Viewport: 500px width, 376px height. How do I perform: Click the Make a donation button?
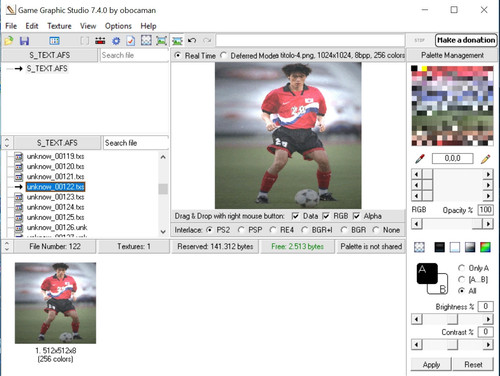(466, 40)
